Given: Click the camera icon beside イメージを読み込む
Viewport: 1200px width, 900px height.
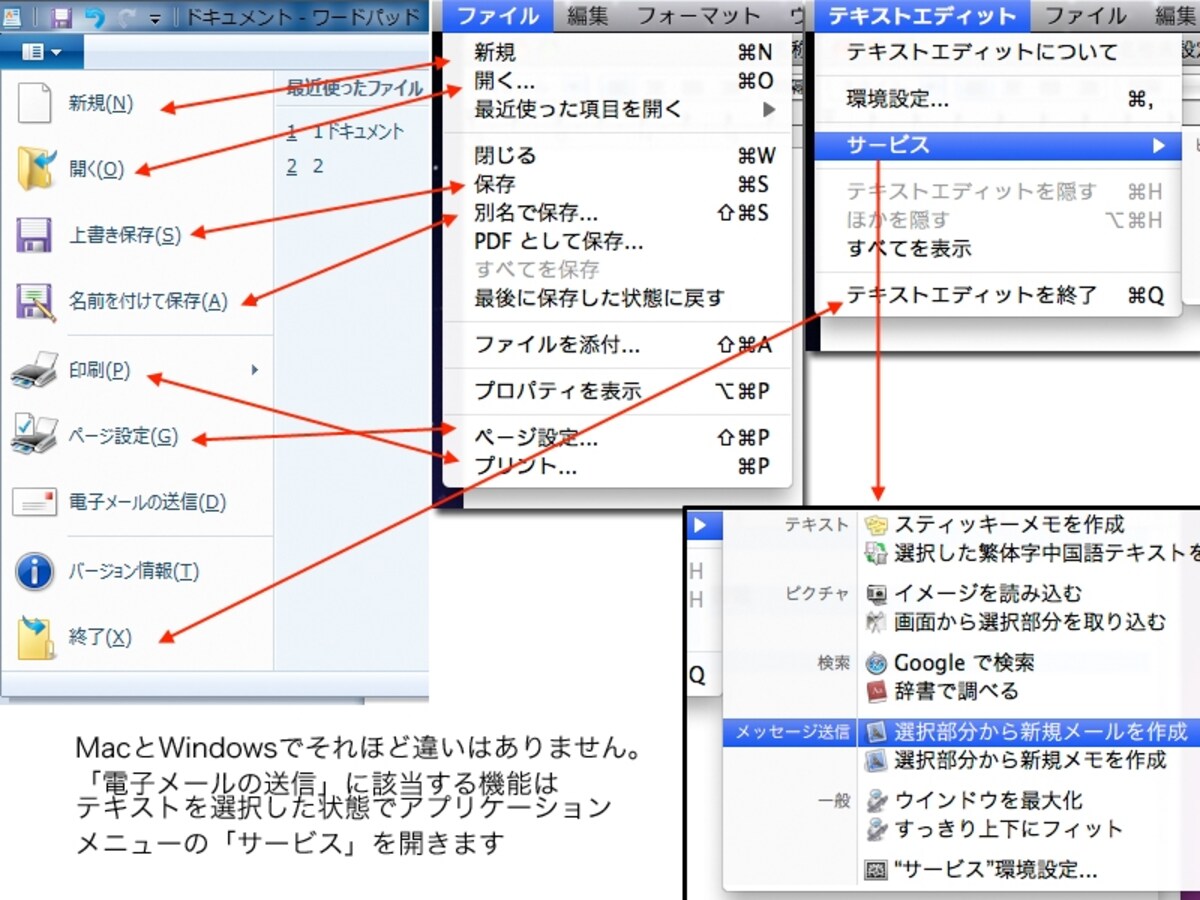Looking at the screenshot, I should tap(876, 594).
